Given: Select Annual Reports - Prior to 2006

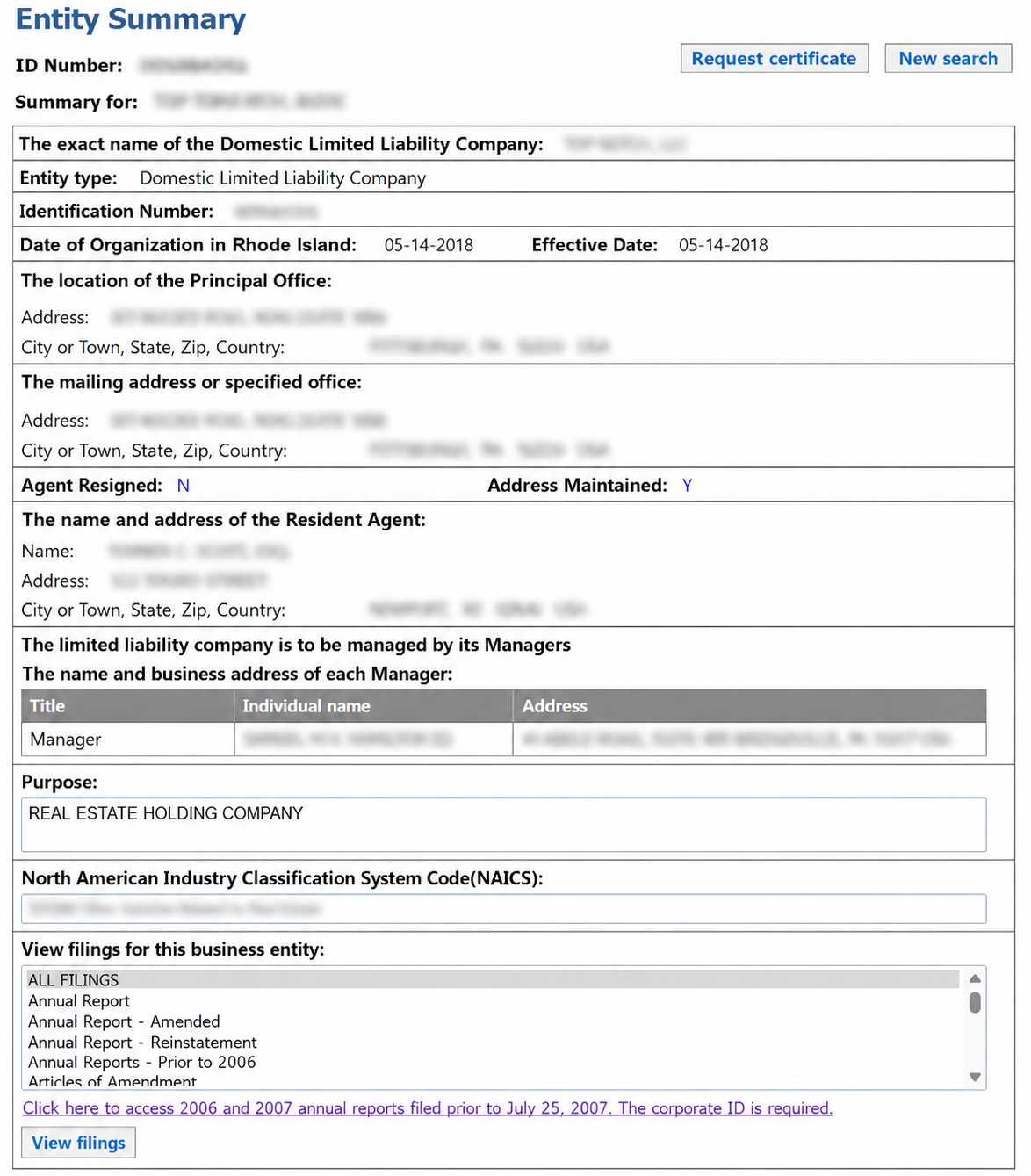Looking at the screenshot, I should point(141,1063).
